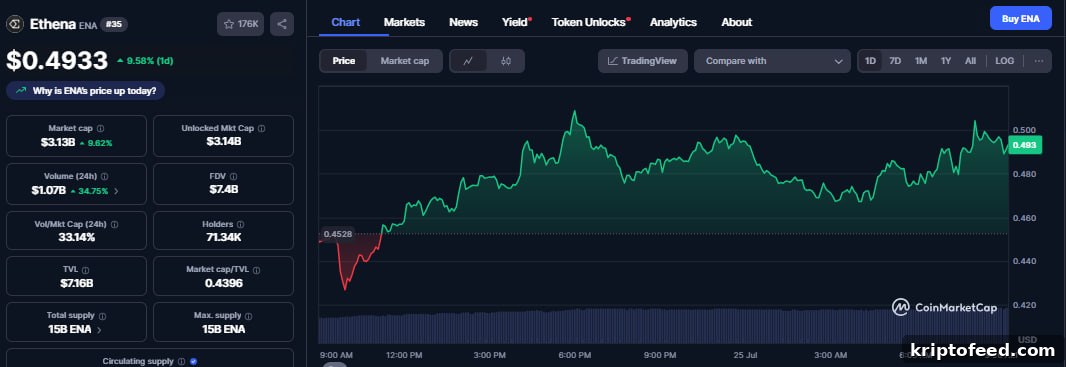Click Vol/Mkt Cap info icon
Image resolution: width=1066 pixels, height=367 pixels.
click(114, 224)
